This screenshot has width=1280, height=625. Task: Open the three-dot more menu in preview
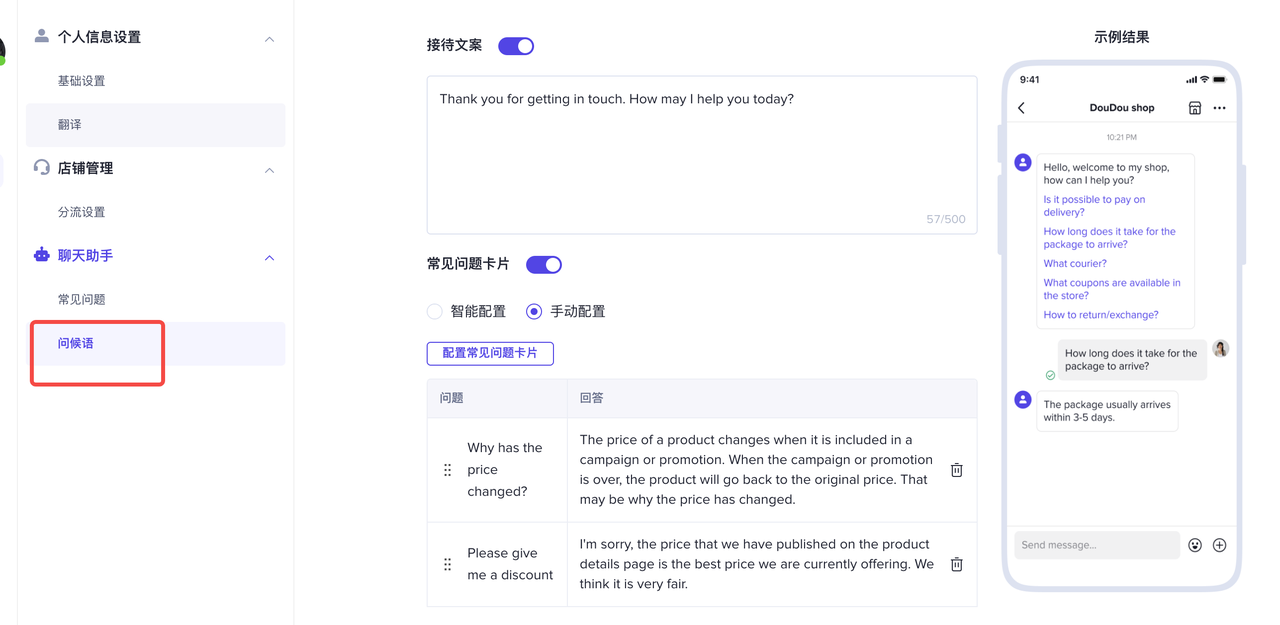pyautogui.click(x=1219, y=108)
